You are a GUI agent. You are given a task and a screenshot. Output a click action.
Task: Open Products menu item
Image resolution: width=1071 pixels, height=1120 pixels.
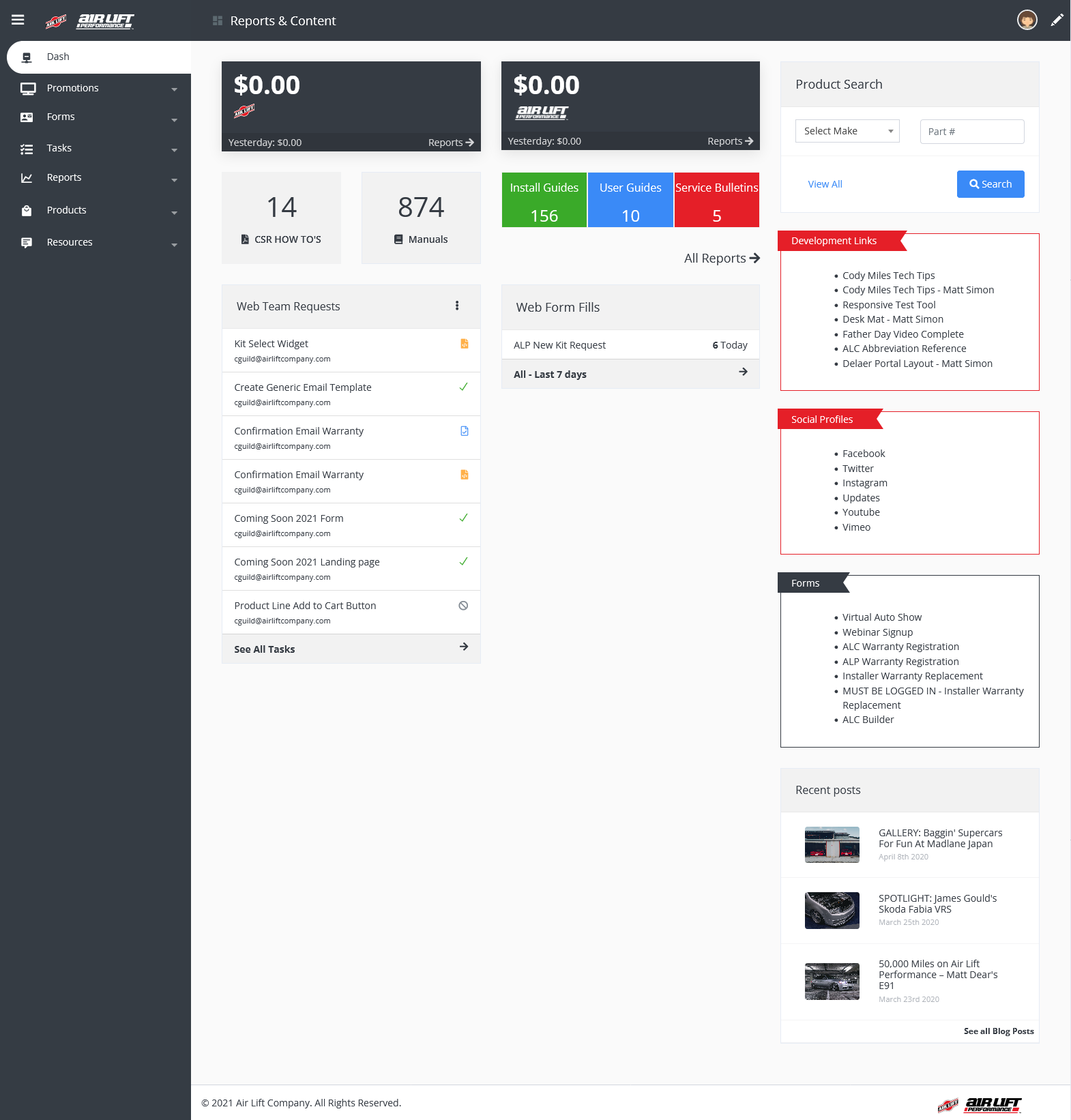(66, 210)
